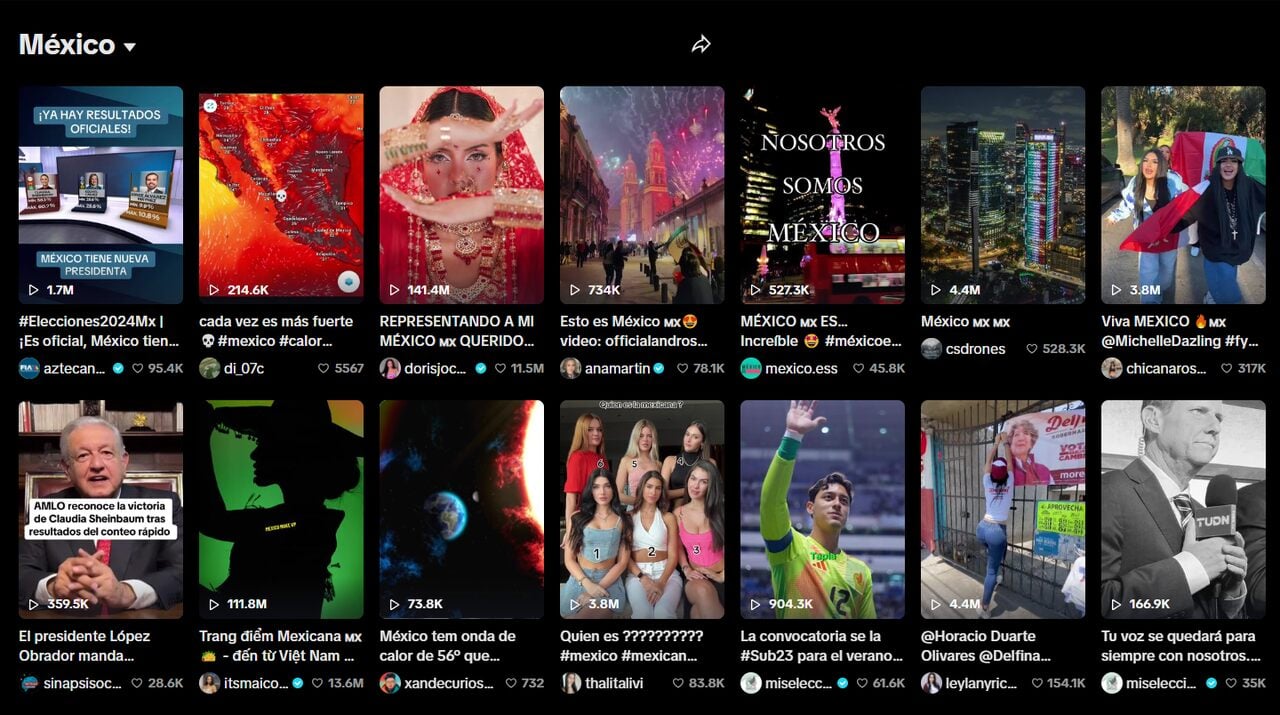Click heart icon on csdrones video
Image resolution: width=1280 pixels, height=715 pixels.
(x=1031, y=349)
